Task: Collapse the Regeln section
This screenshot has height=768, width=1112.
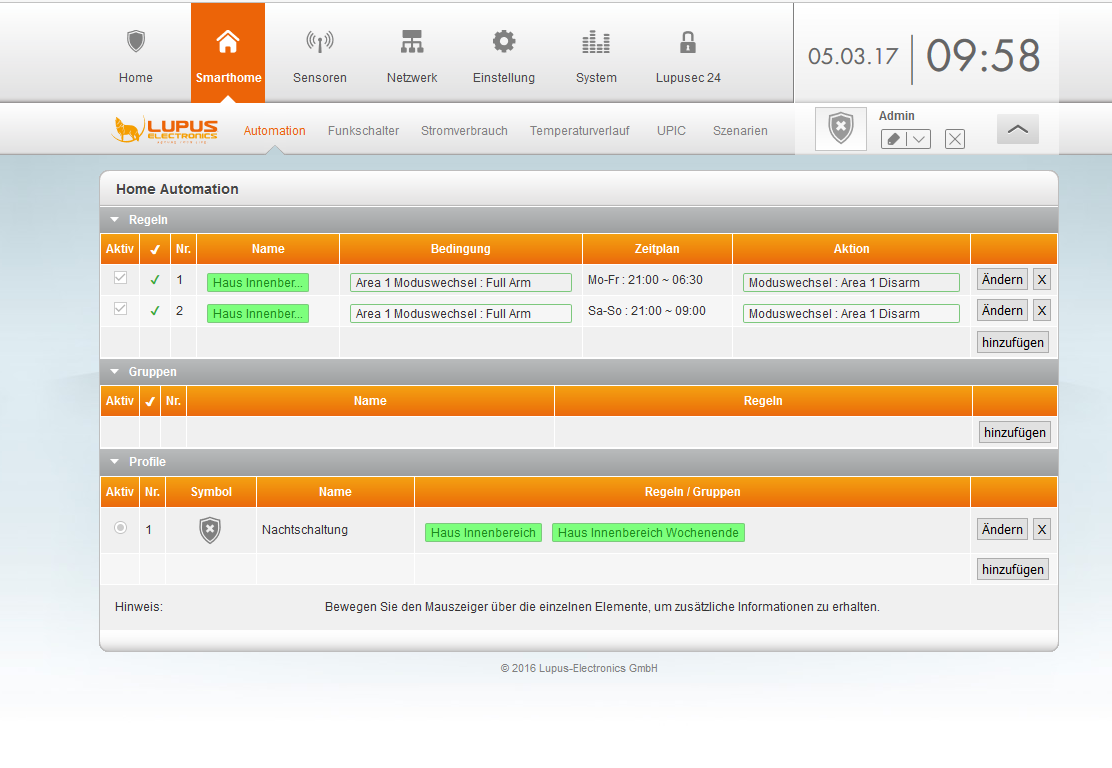Action: (x=115, y=220)
